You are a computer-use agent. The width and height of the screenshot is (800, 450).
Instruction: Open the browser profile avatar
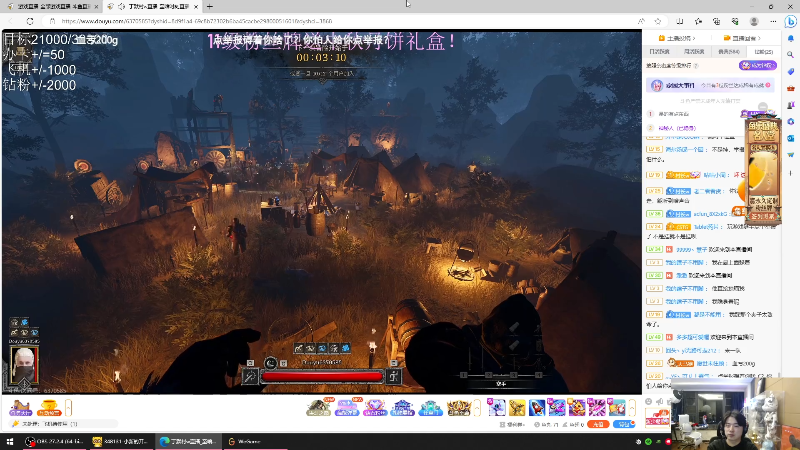[x=754, y=21]
